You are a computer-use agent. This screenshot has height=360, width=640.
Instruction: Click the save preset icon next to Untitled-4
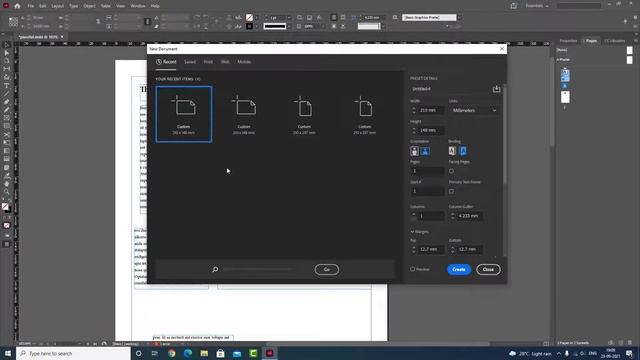[496, 89]
